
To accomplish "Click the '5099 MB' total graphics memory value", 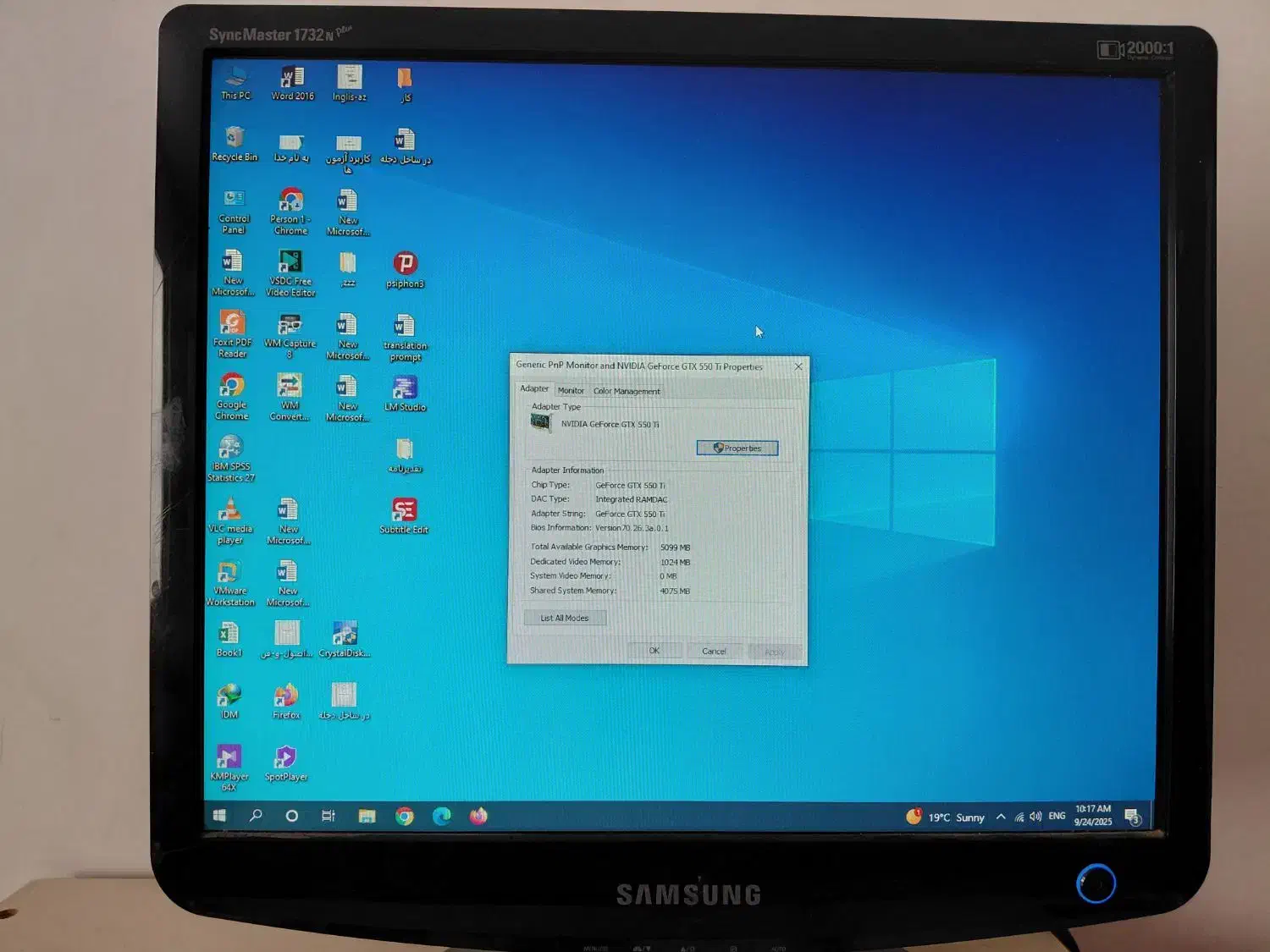I will (x=675, y=548).
